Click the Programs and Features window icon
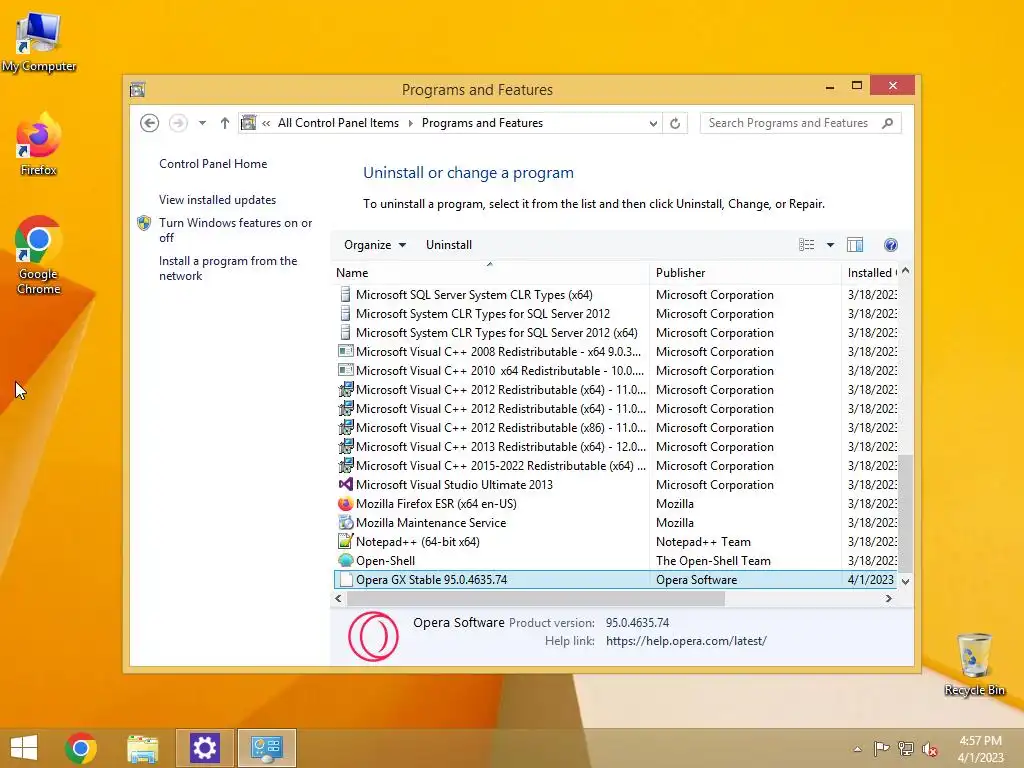 click(137, 89)
